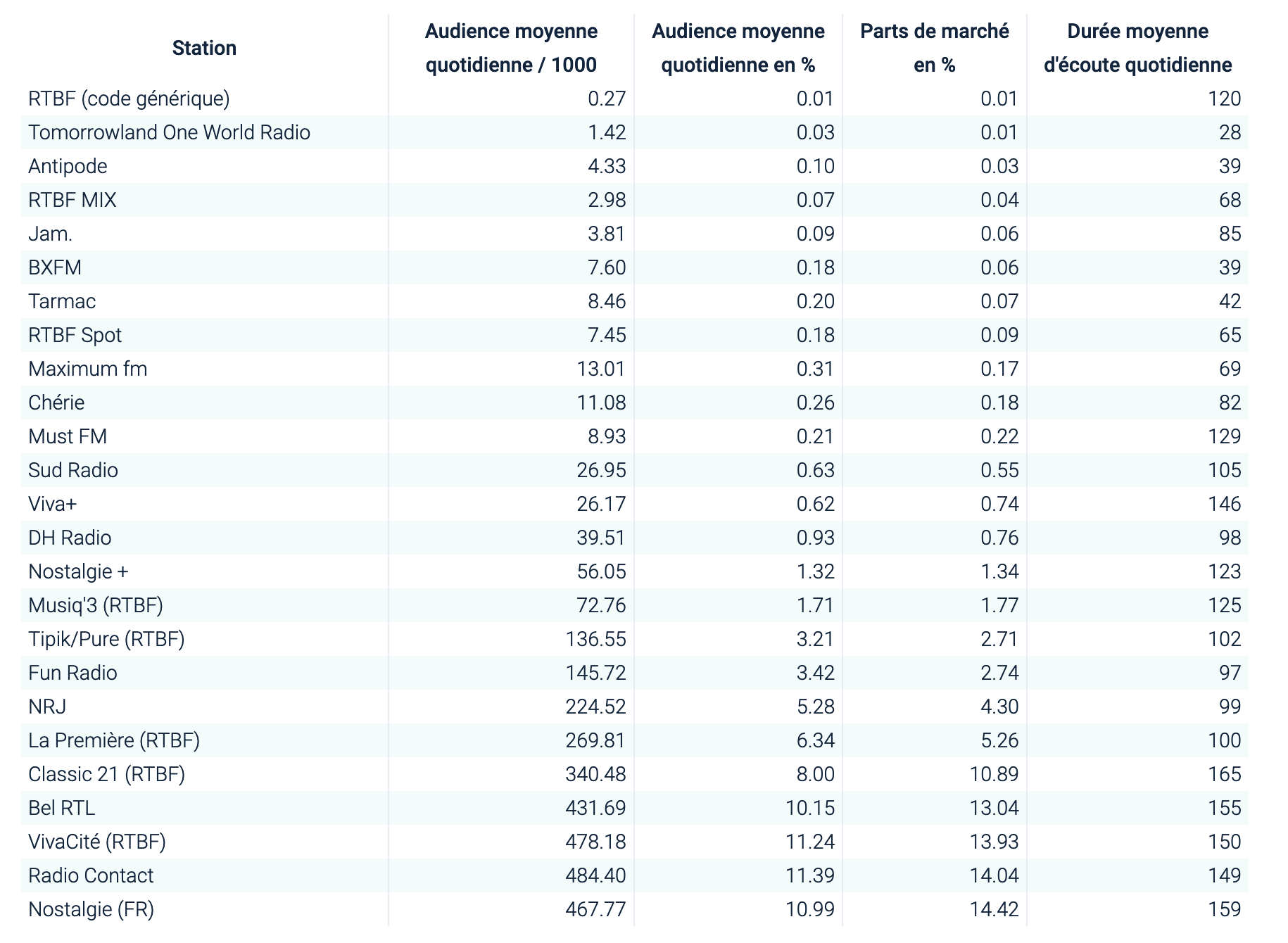Click the Station column header
This screenshot has height=943, width=1288.
pyautogui.click(x=204, y=48)
